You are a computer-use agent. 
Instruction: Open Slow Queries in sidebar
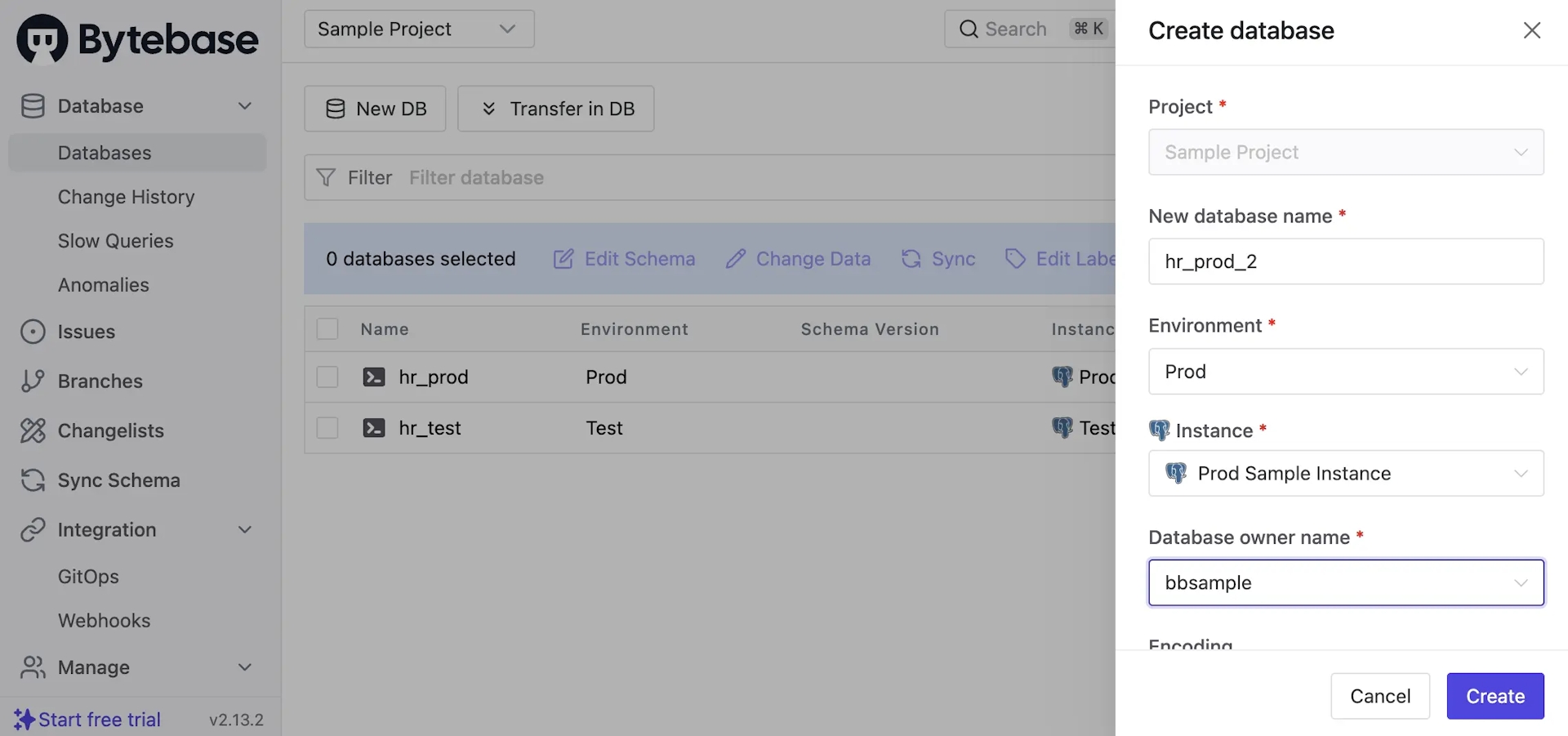pos(115,241)
